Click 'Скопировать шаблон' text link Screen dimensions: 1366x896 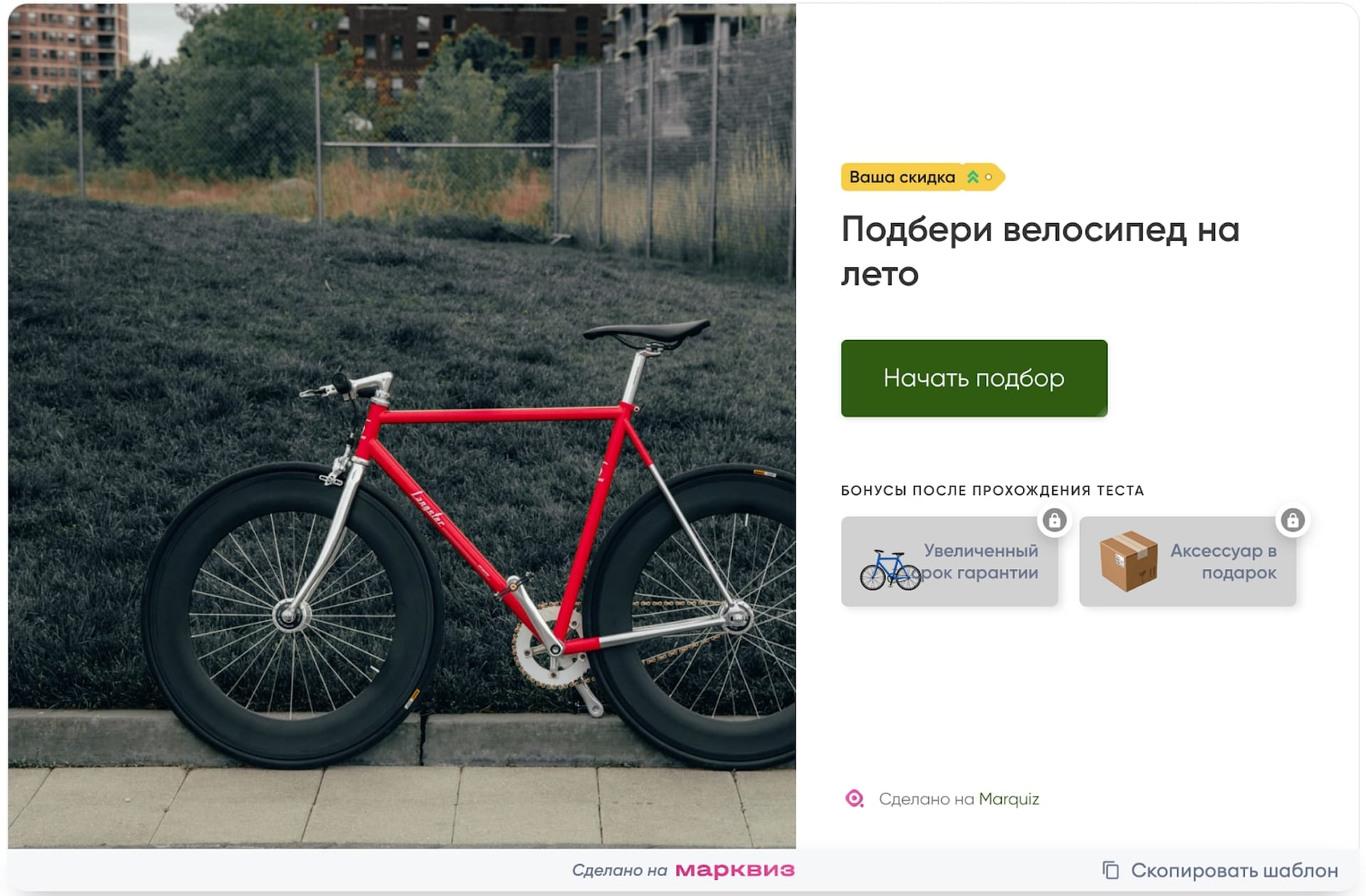[1234, 870]
